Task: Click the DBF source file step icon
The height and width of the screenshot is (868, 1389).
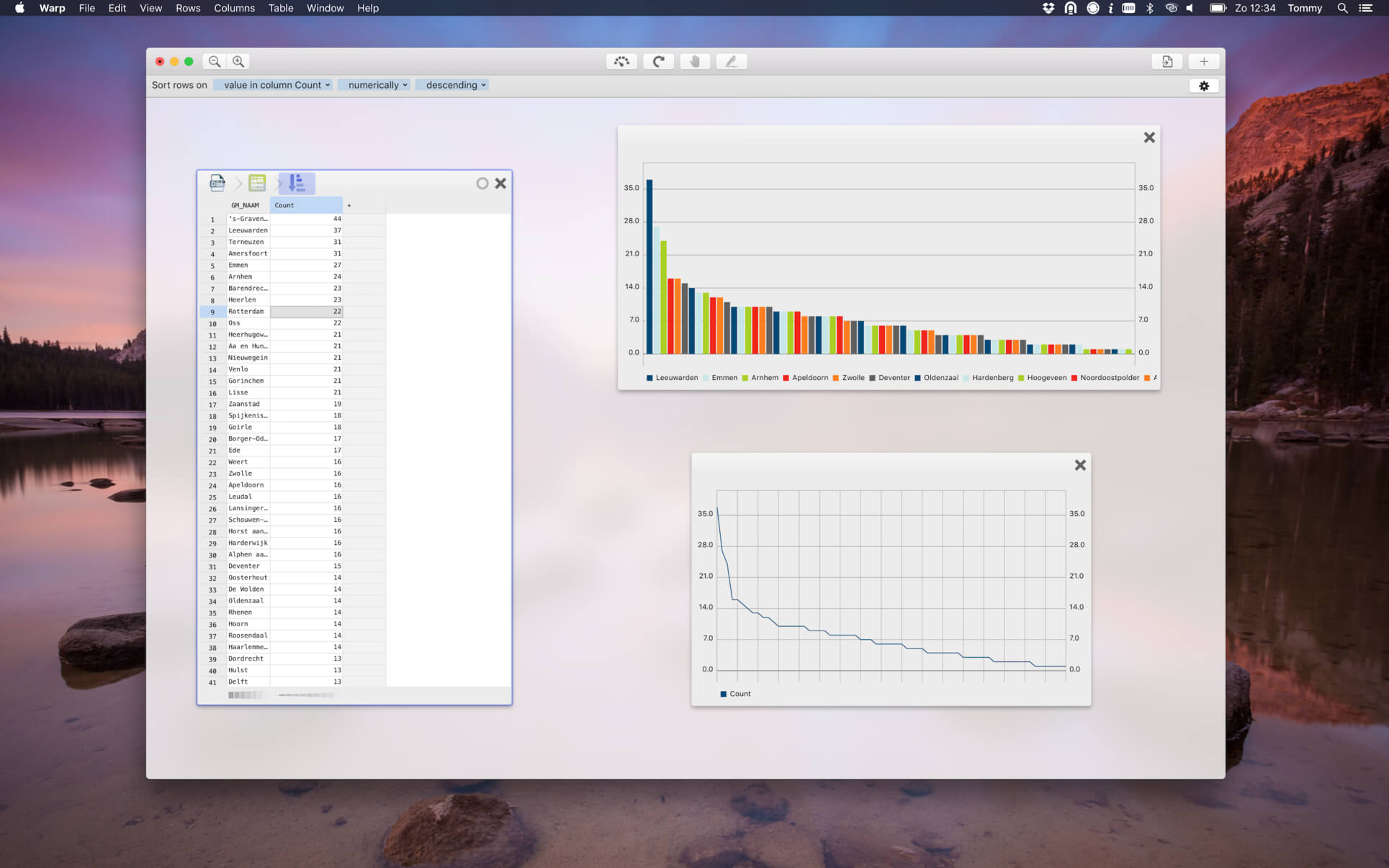Action: coord(217,183)
